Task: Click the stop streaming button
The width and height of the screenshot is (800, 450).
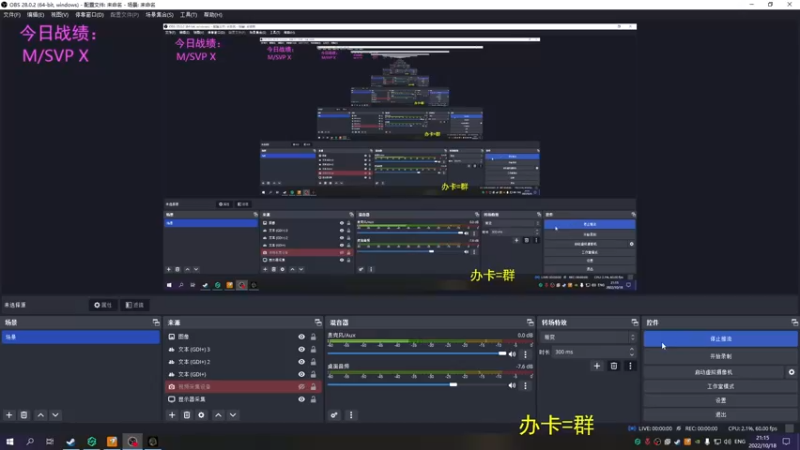Action: [x=720, y=339]
